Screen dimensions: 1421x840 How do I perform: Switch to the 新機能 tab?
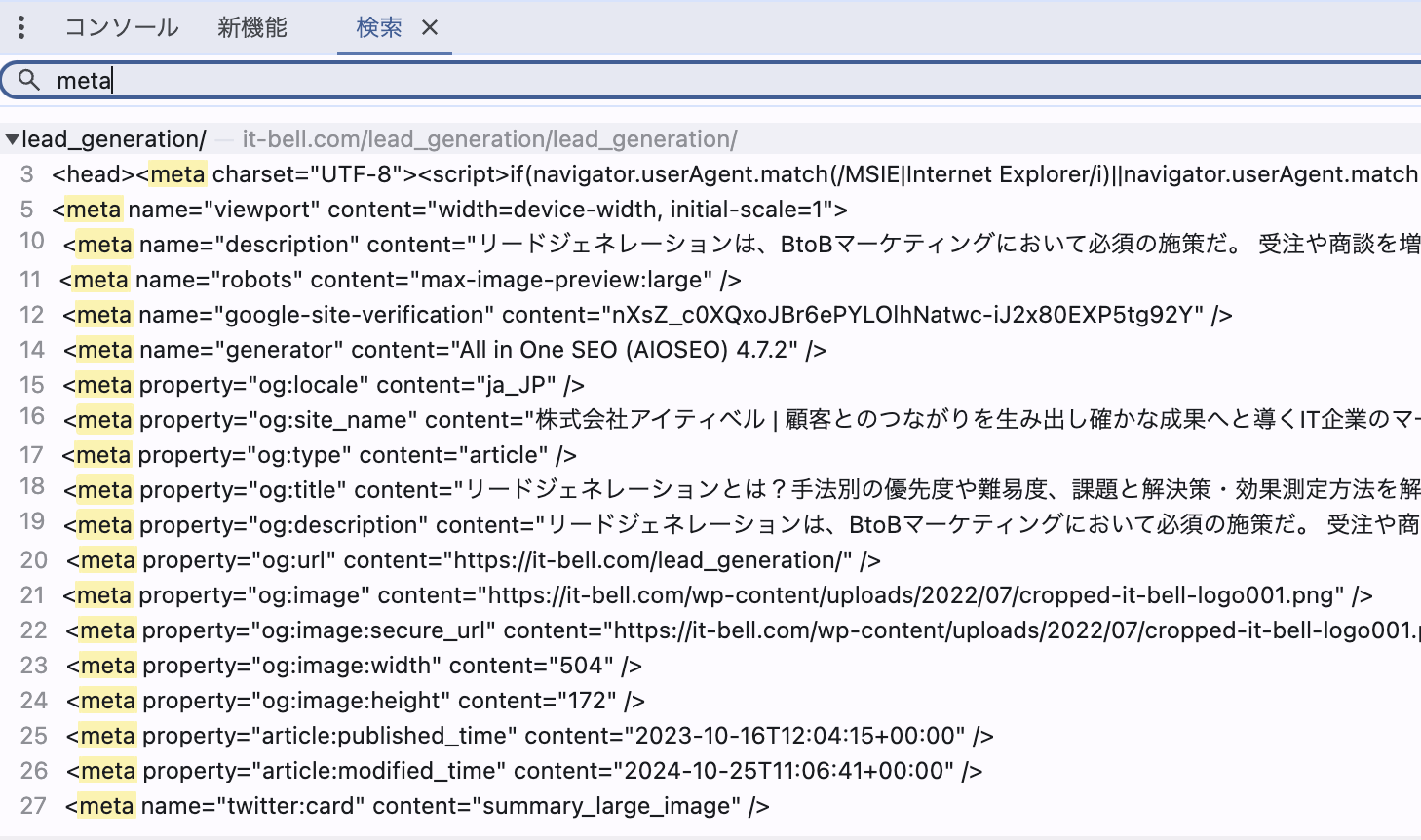coord(252,27)
